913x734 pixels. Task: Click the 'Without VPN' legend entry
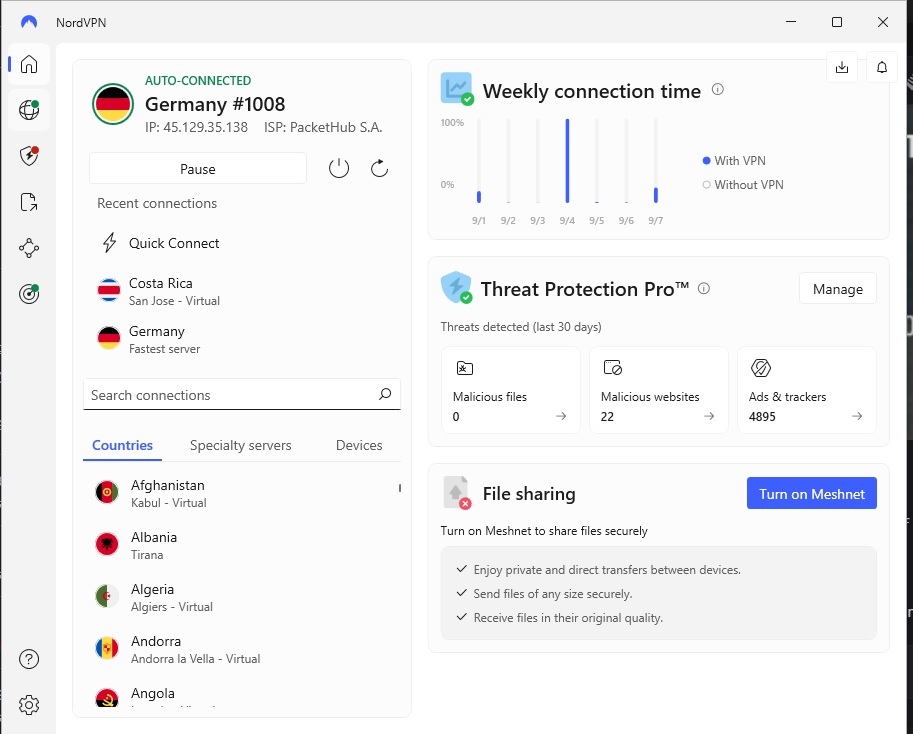743,185
